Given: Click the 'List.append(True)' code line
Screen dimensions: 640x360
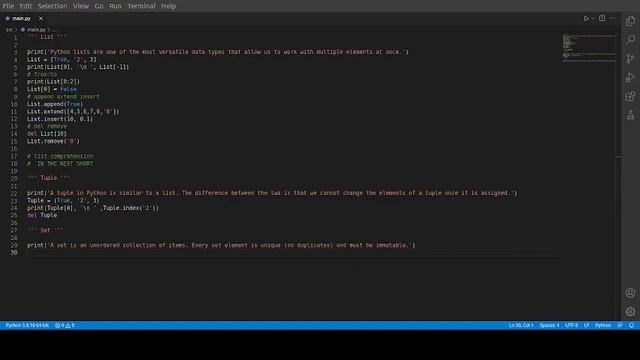Looking at the screenshot, I should [x=55, y=104].
